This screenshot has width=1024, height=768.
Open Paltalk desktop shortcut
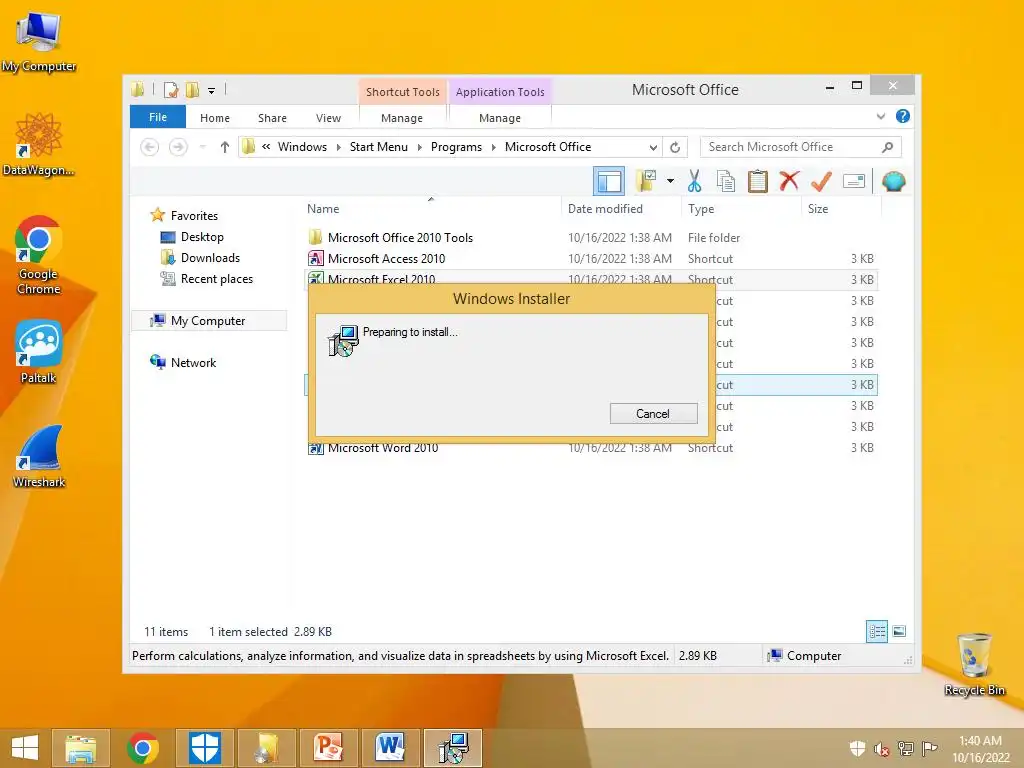39,351
